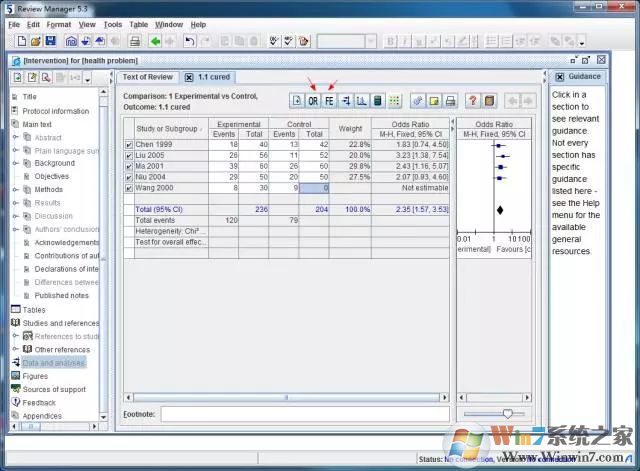Click the Footnote input field
This screenshot has height=471, width=640.
[x=304, y=413]
